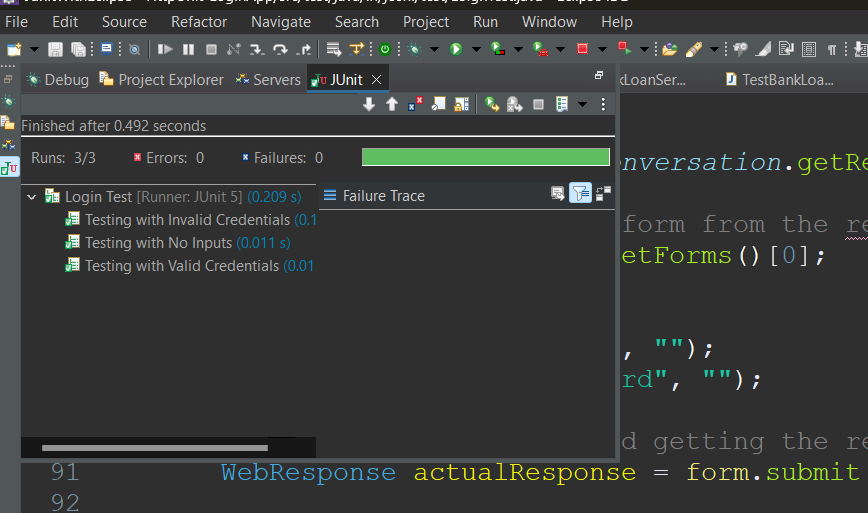Viewport: 868px width, 513px height.
Task: Click Rerun Test icon in JUnit
Action: tap(492, 104)
